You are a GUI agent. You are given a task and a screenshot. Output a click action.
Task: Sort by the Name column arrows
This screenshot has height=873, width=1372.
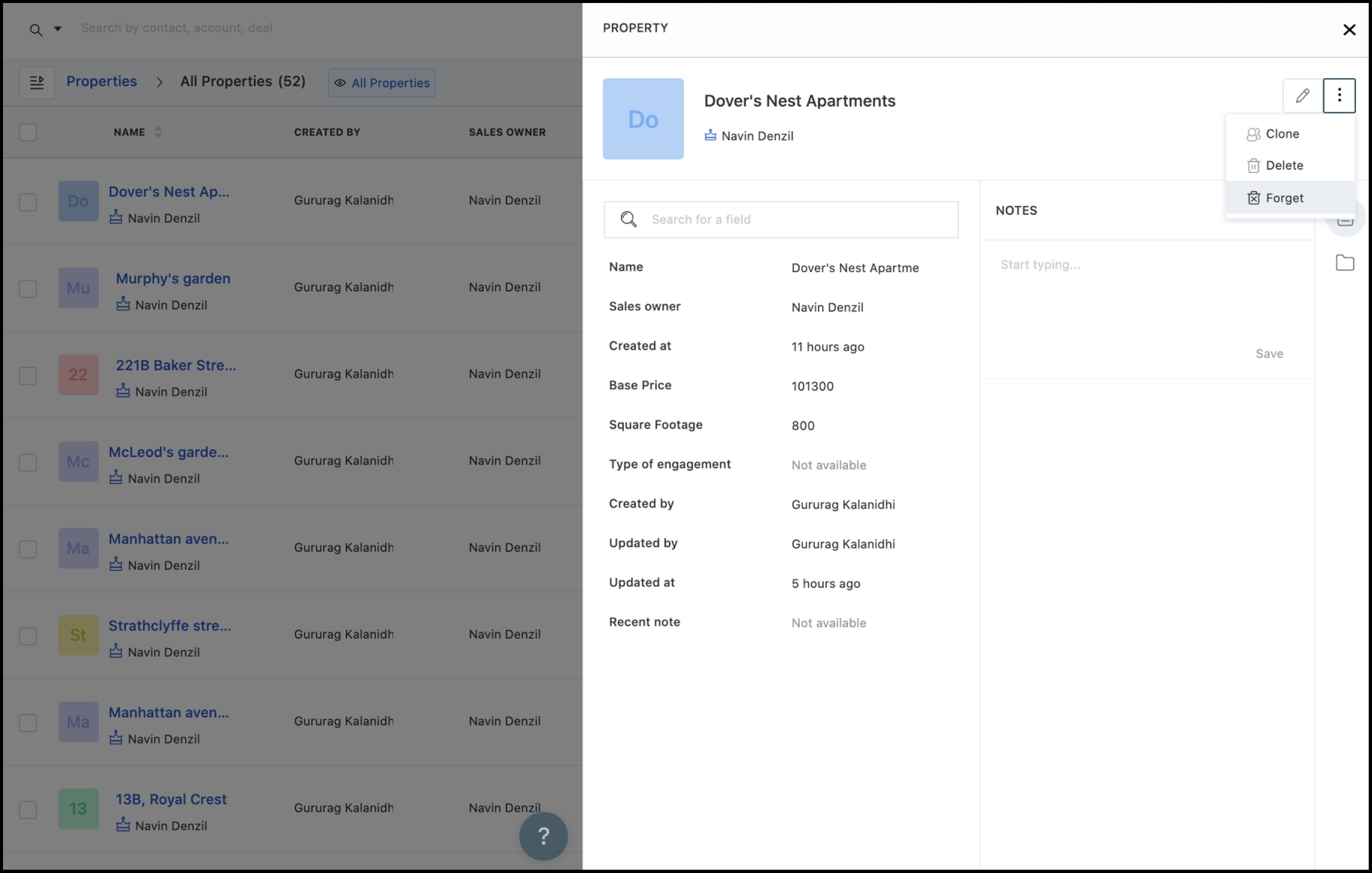point(158,132)
